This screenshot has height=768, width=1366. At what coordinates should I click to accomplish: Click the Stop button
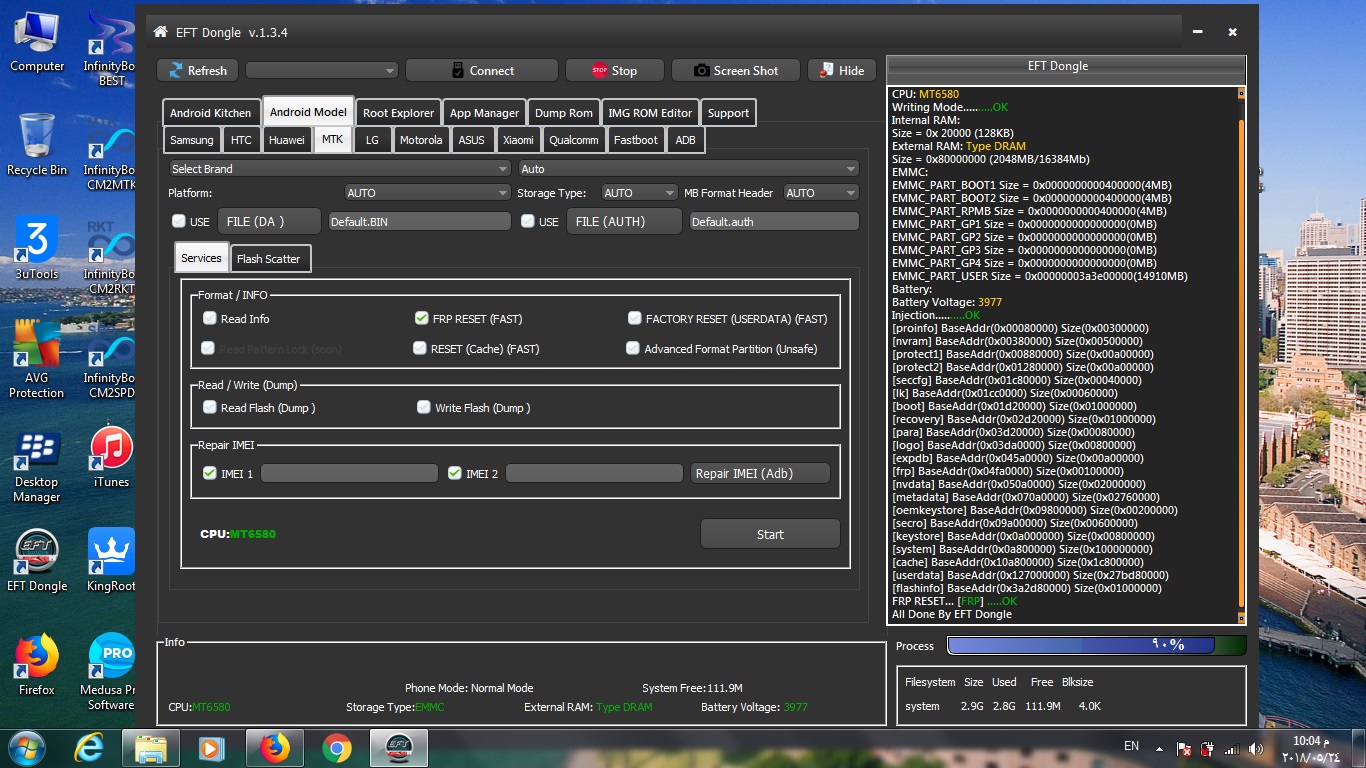[614, 70]
